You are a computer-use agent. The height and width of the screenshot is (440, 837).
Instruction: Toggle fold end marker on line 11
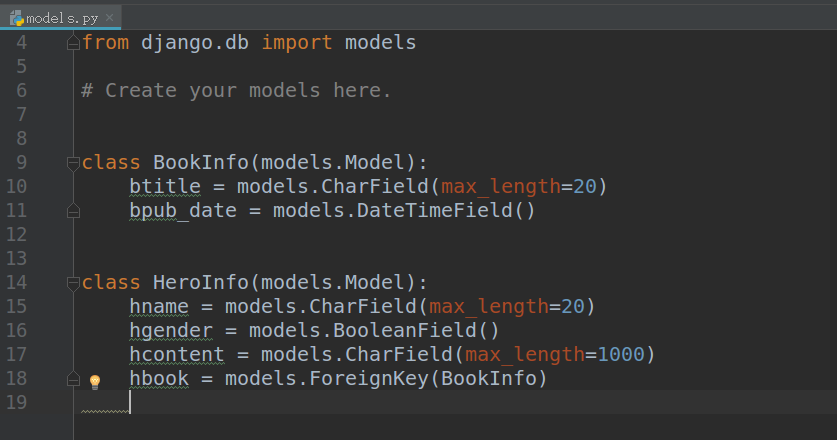click(73, 211)
